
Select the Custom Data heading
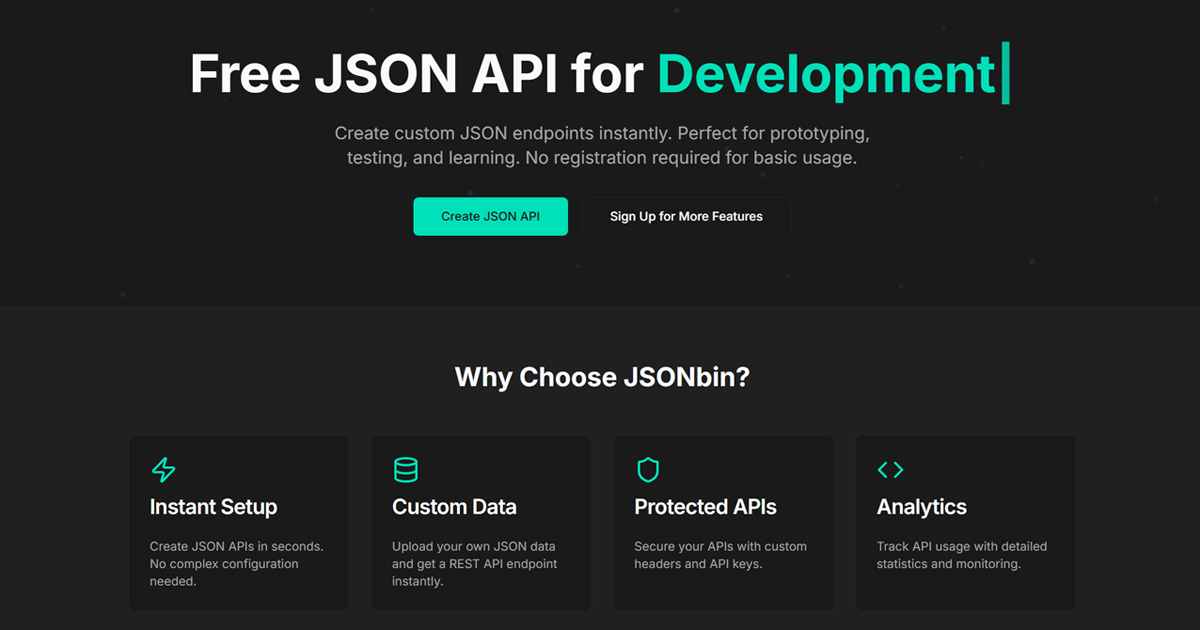[454, 507]
